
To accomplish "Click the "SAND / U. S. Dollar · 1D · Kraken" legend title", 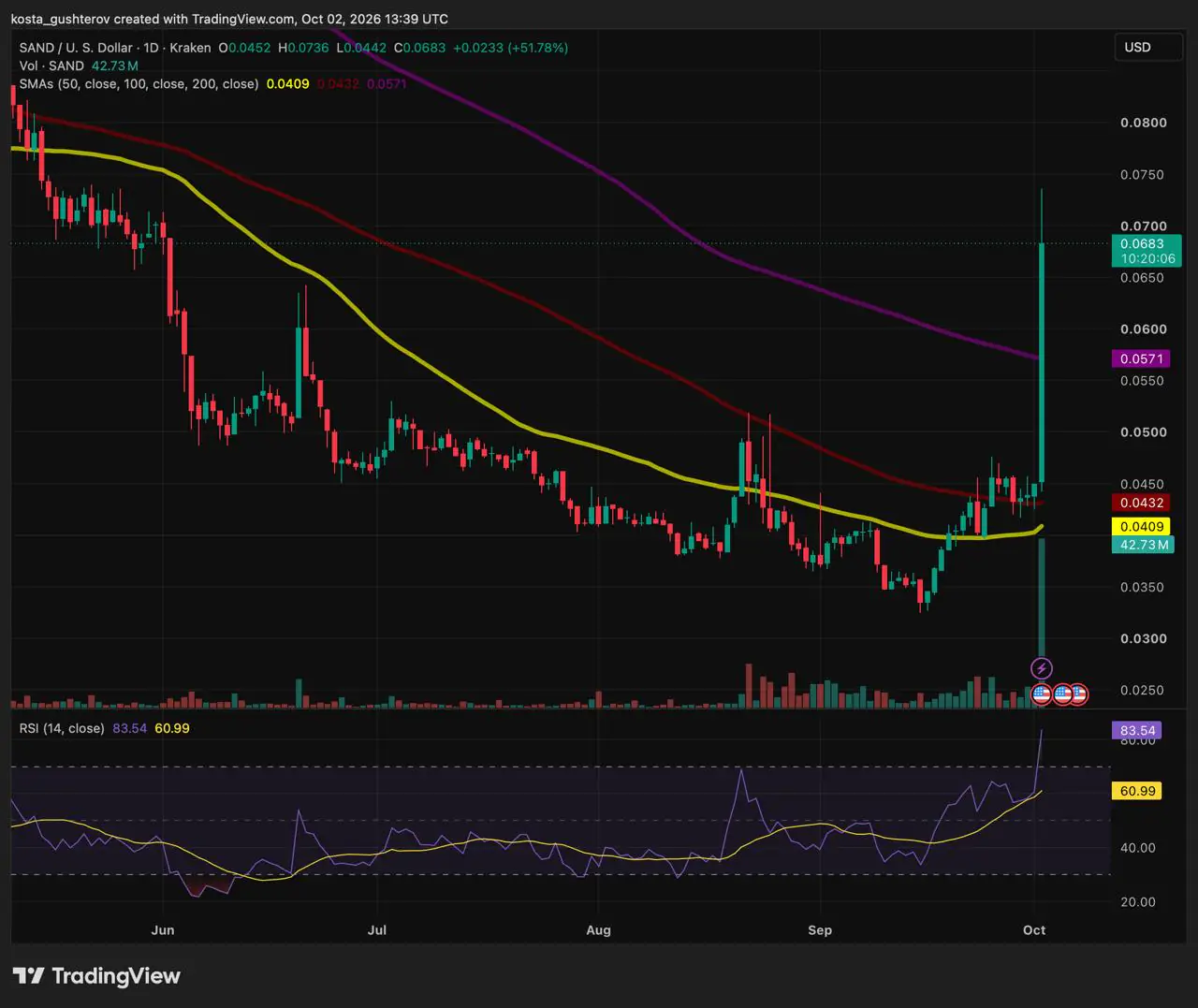I will [115, 48].
